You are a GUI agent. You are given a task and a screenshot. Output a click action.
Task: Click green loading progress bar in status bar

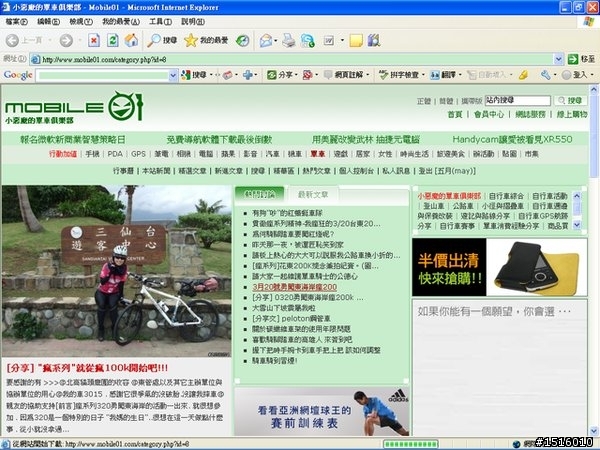pos(411,444)
